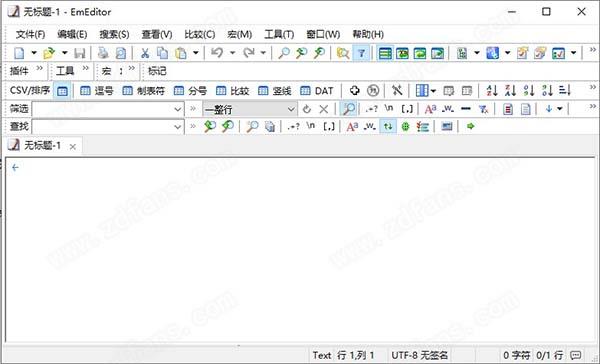Cut selection with the scissors icon

click(145, 53)
